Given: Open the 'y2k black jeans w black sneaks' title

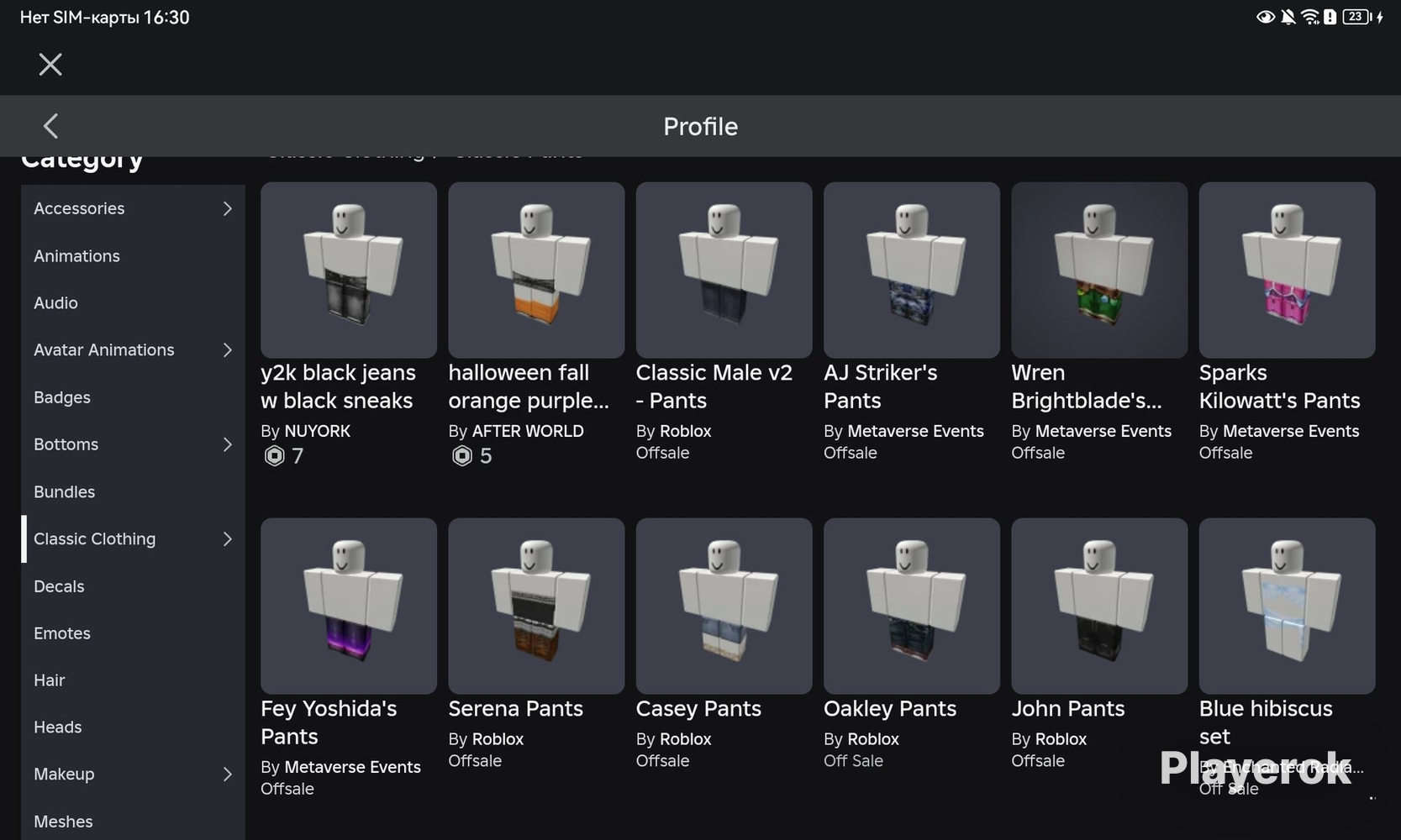Looking at the screenshot, I should click(338, 386).
